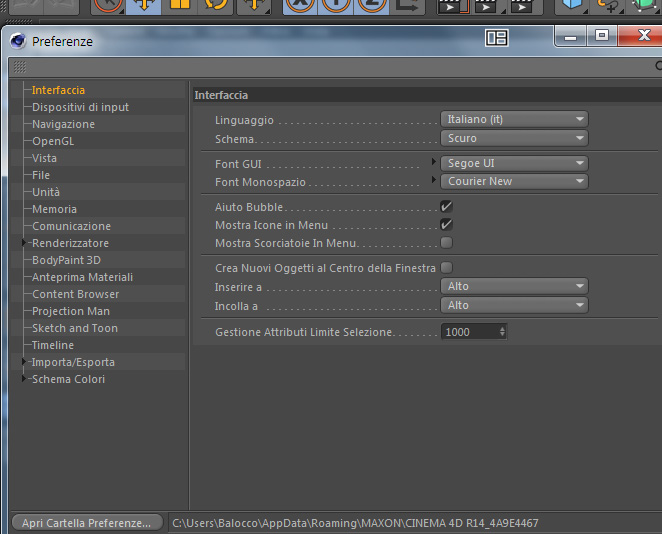Click the coordinate system icon beside Z
Screen dimensions: 662x534
click(x=407, y=6)
